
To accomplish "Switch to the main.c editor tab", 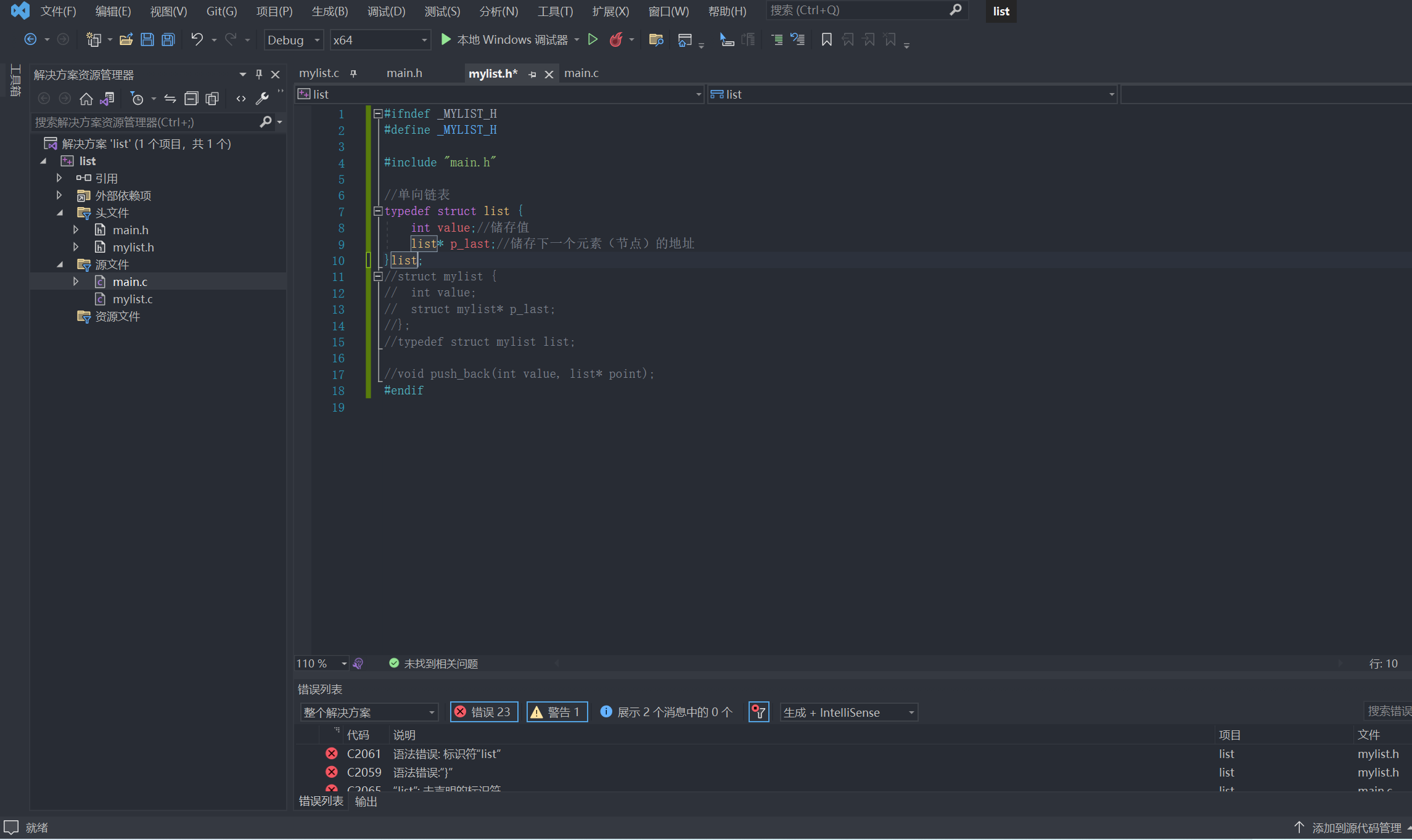I will (x=581, y=73).
